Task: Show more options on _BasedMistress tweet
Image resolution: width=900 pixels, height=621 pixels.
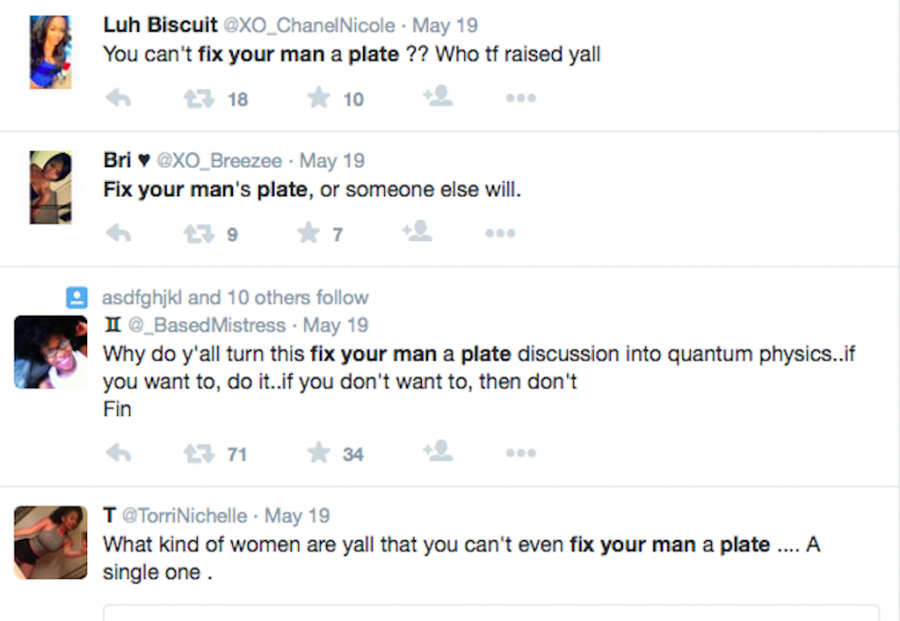Action: [x=520, y=453]
